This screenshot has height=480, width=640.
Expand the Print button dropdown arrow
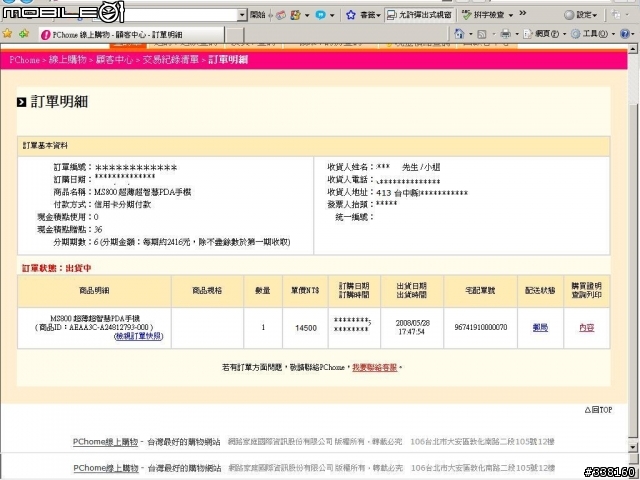pos(517,34)
